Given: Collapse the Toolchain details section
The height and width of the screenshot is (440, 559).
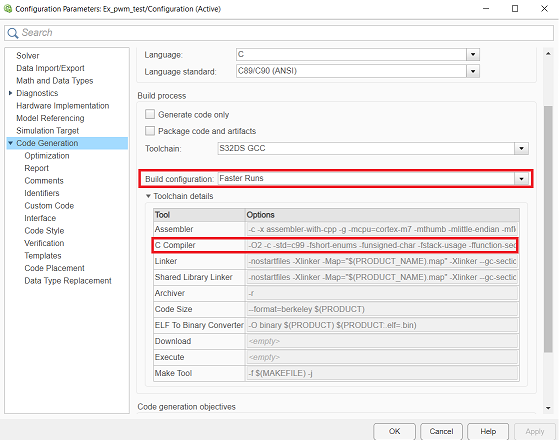Looking at the screenshot, I should pos(148,196).
